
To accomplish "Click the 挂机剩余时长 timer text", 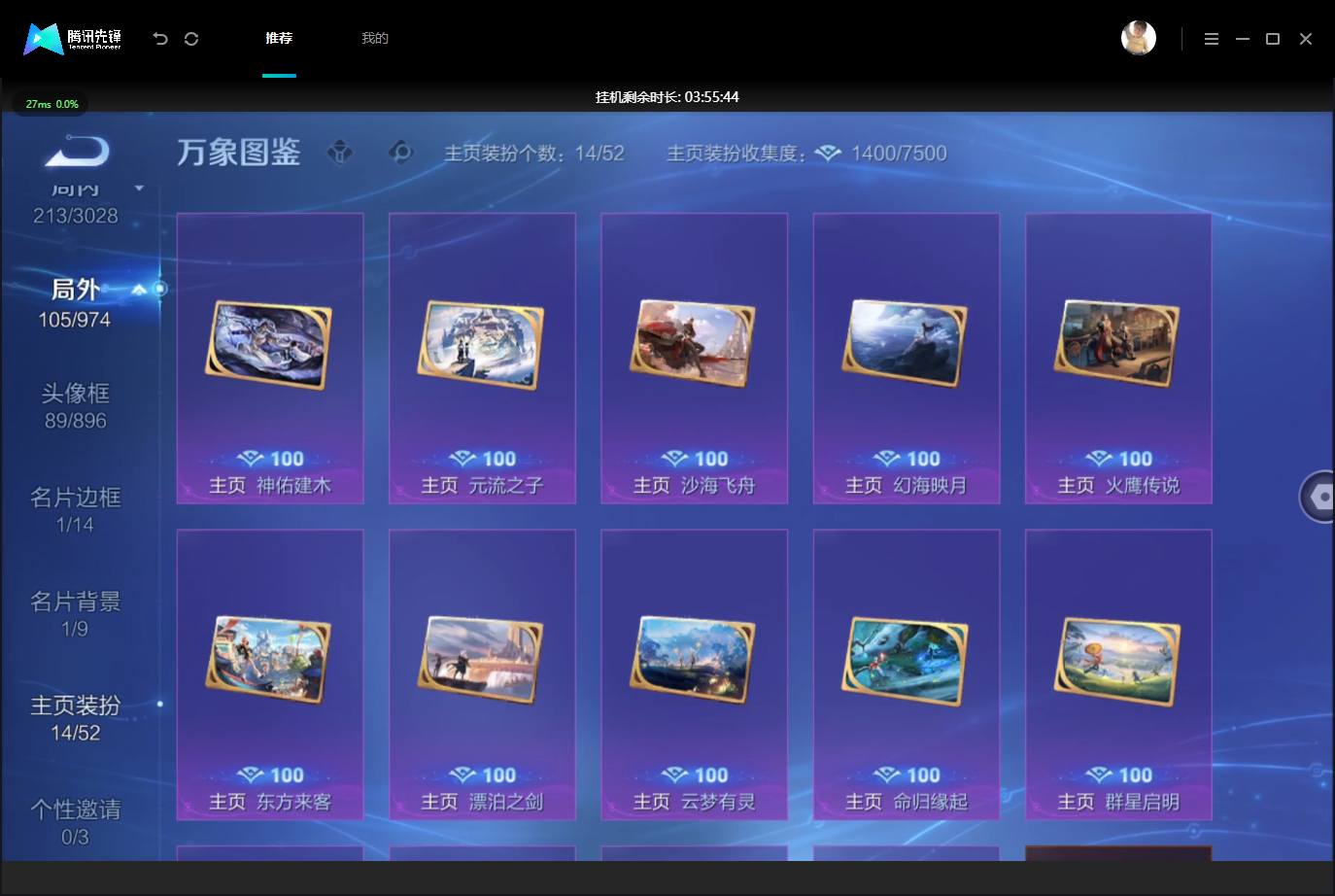I will point(667,97).
